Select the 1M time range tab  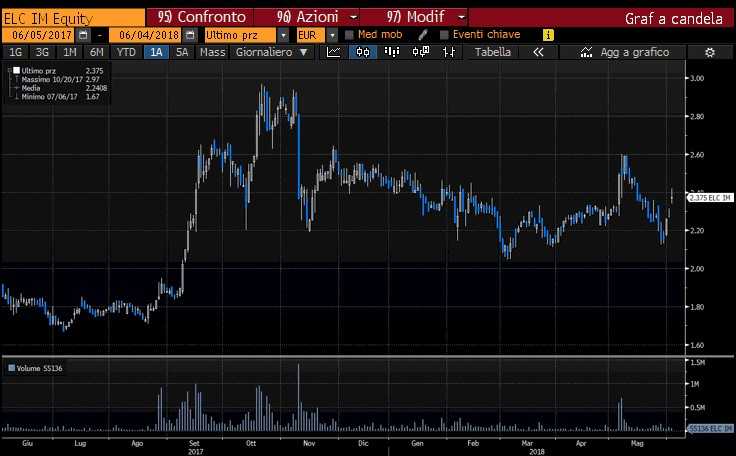[x=69, y=52]
